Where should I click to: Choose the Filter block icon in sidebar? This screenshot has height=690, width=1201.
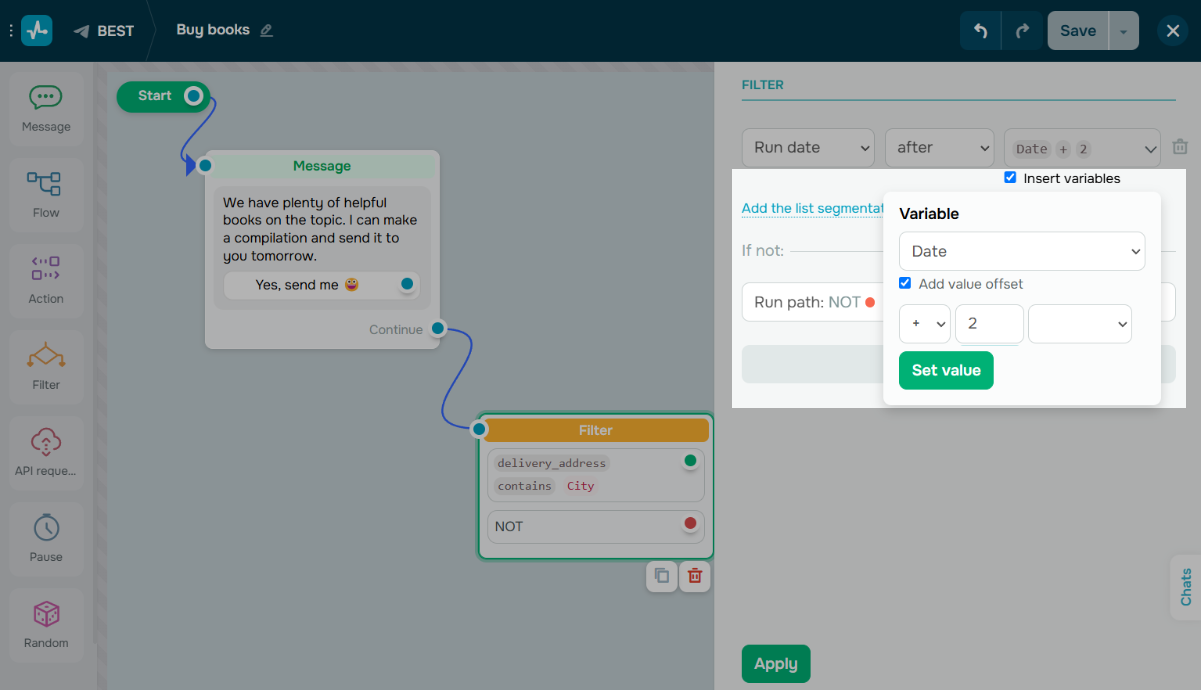pyautogui.click(x=46, y=366)
